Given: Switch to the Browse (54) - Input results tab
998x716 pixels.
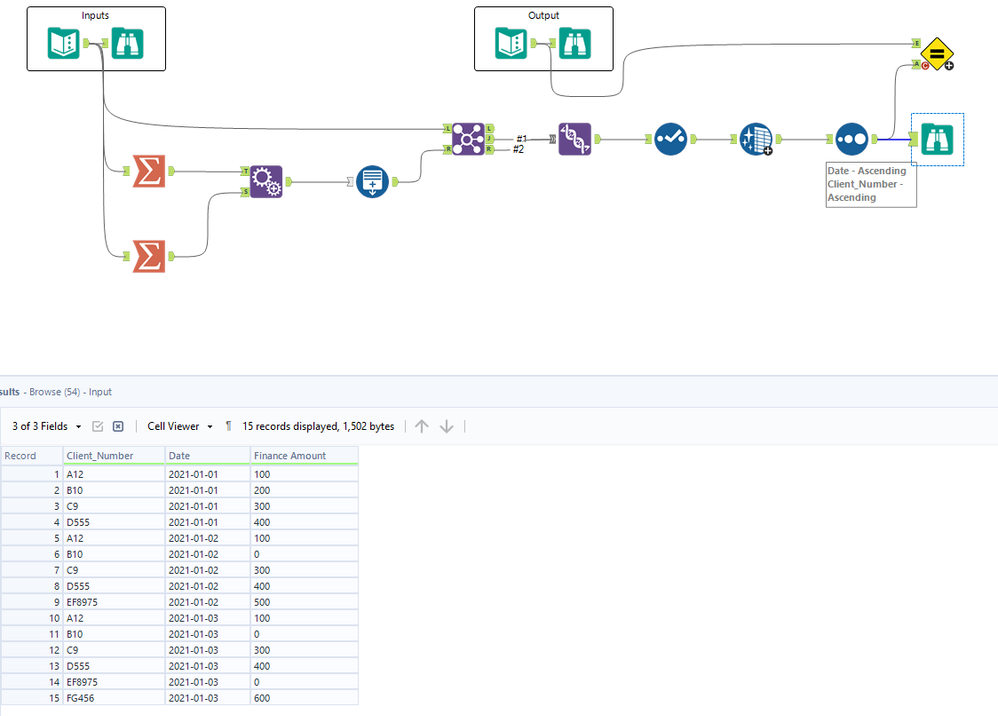Looking at the screenshot, I should pos(55,392).
